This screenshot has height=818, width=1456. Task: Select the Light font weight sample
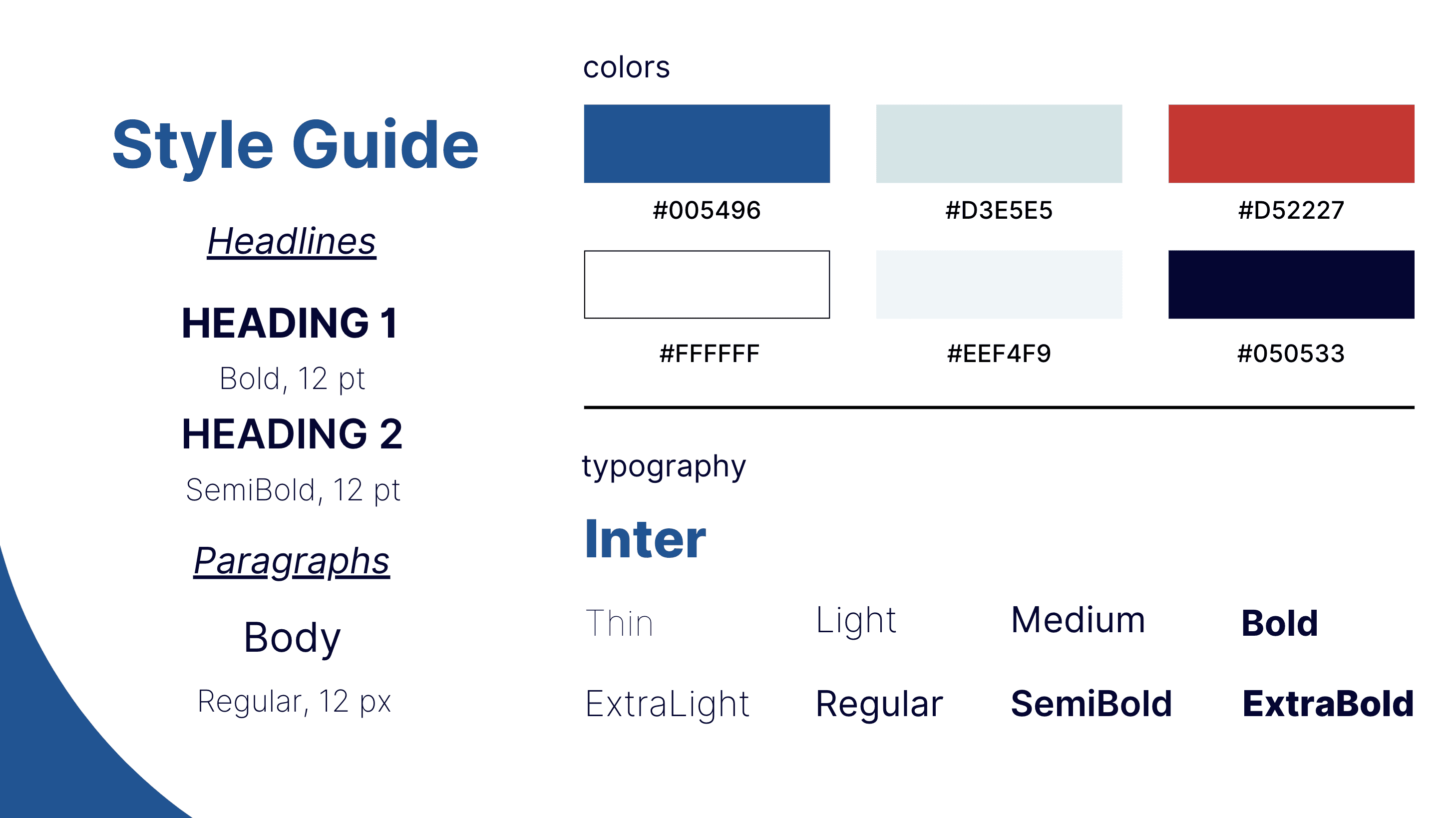856,621
